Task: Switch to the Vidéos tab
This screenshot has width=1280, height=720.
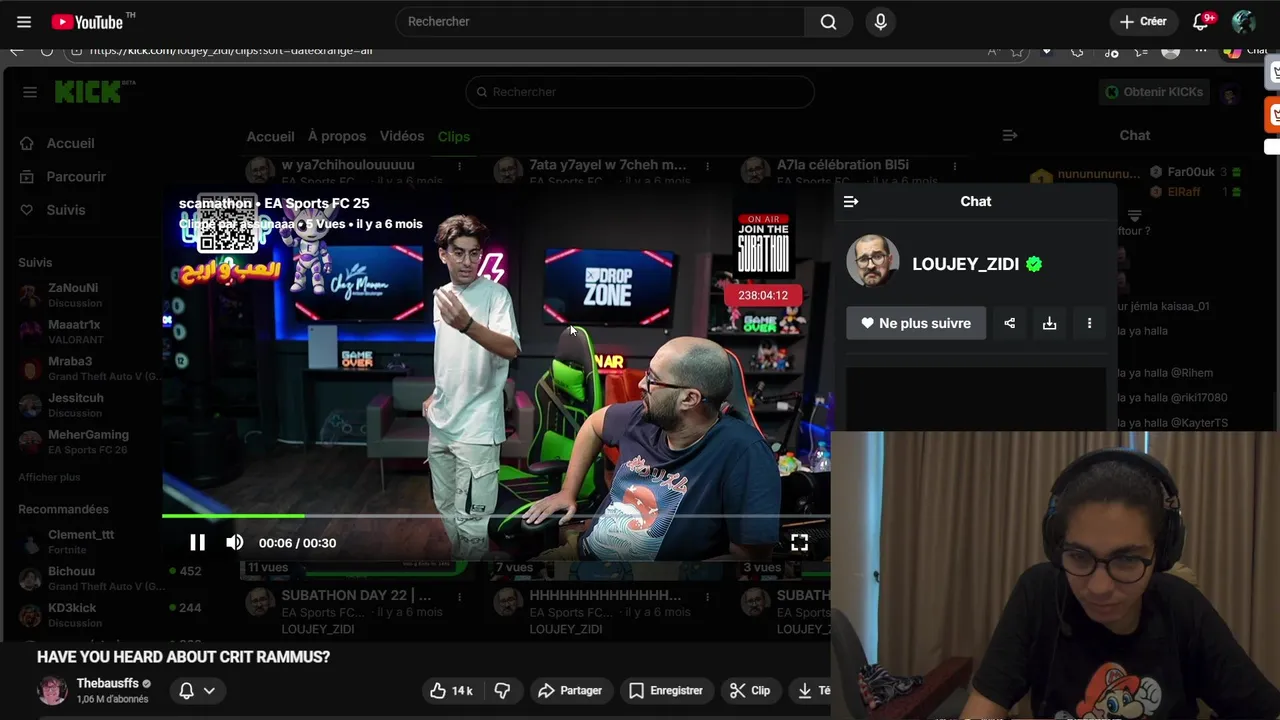Action: pyautogui.click(x=402, y=136)
